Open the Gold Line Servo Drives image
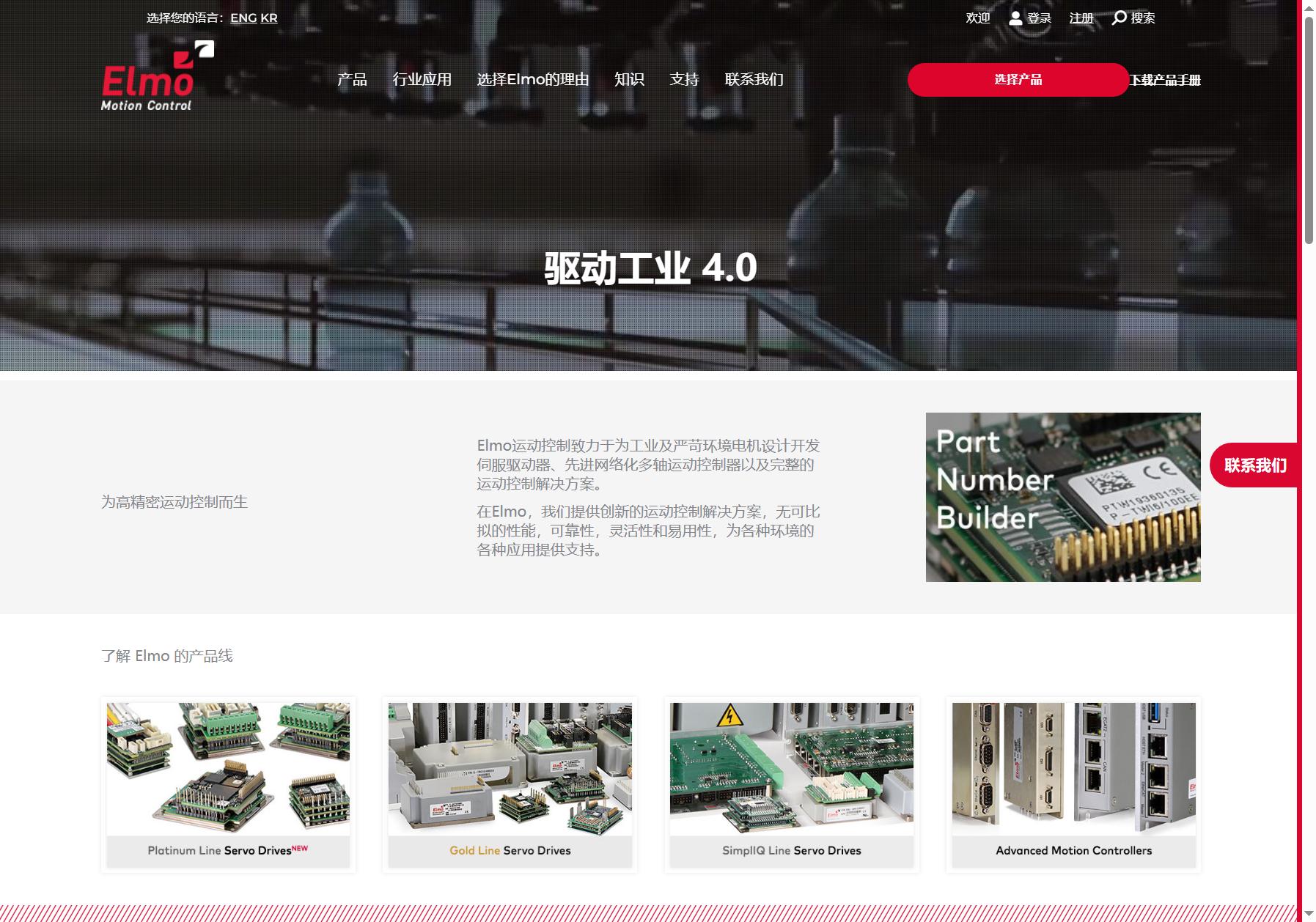The image size is (1316, 922). click(510, 769)
